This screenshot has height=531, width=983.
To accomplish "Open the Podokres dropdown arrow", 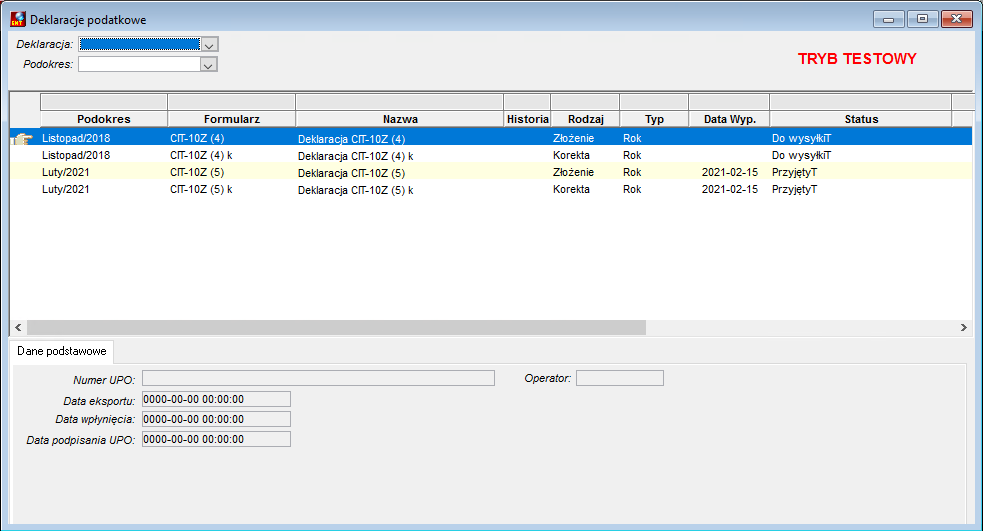I will coord(208,65).
